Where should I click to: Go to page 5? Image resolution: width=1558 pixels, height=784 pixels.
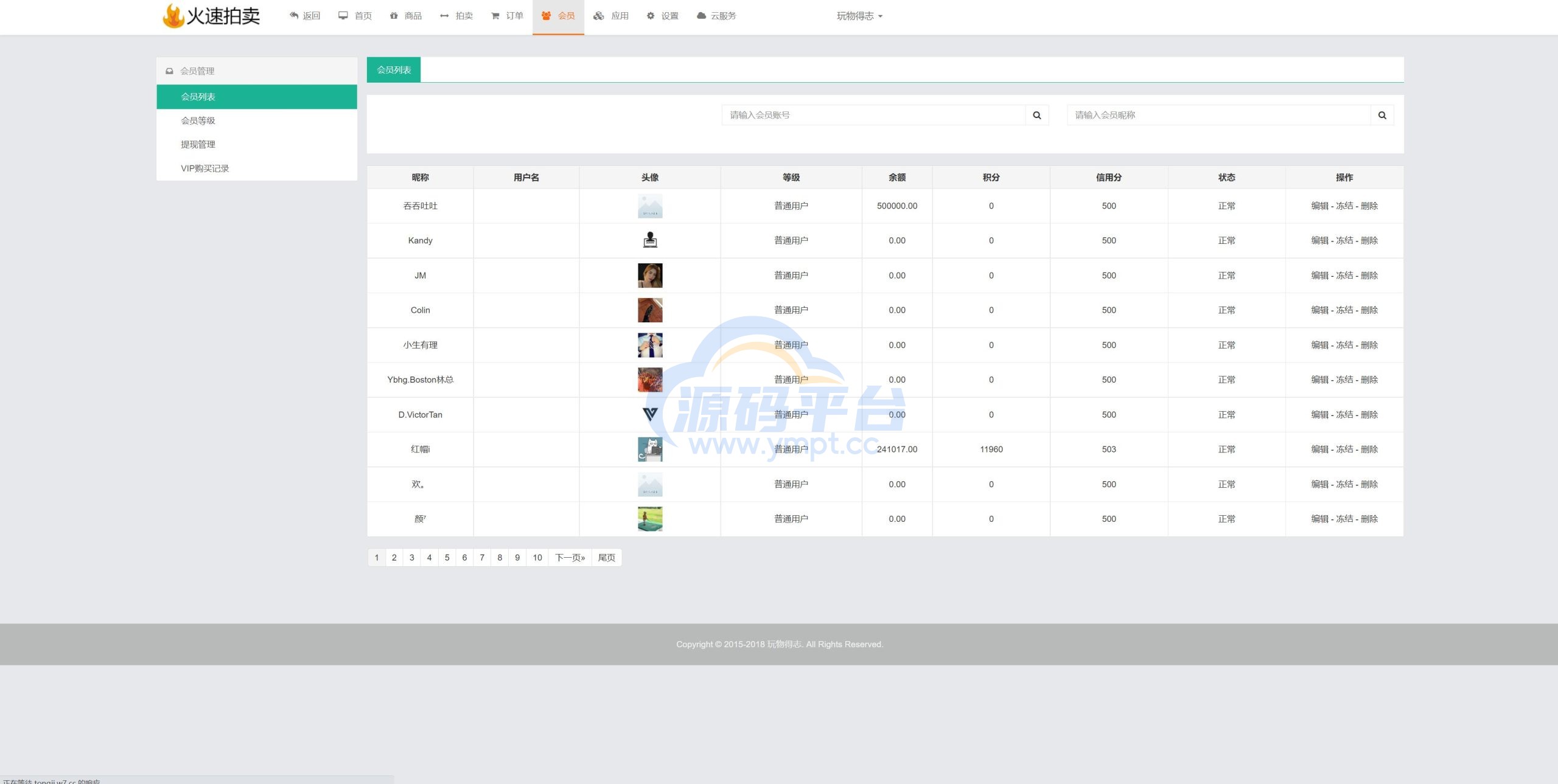click(447, 558)
